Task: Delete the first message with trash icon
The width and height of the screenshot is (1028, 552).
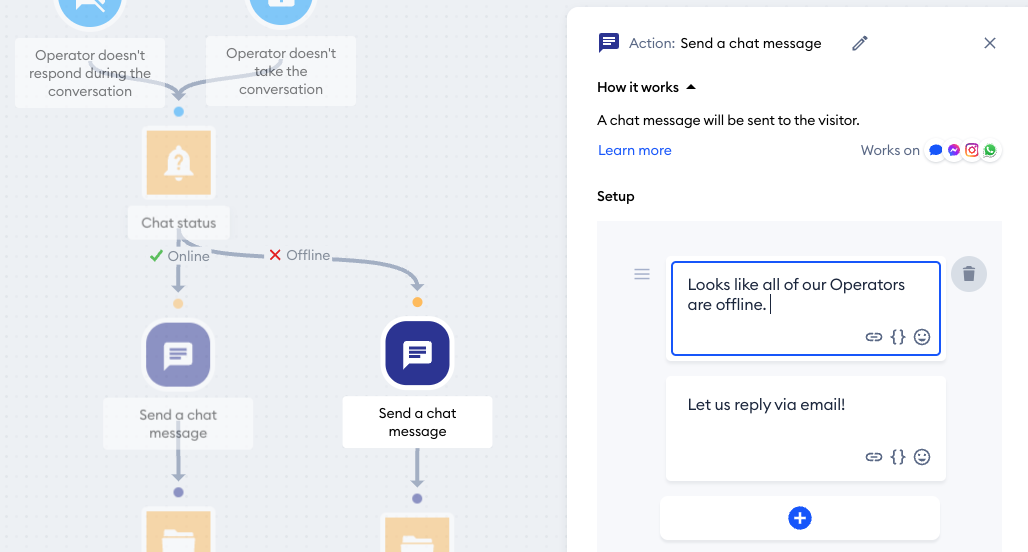Action: pyautogui.click(x=968, y=274)
